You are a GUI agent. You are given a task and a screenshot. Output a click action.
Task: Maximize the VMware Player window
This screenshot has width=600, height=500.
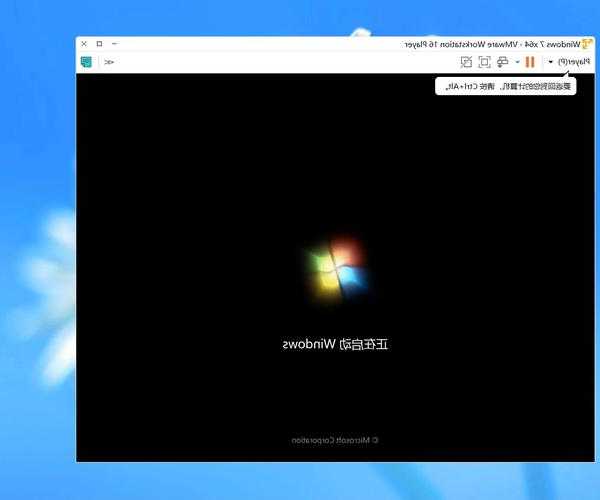pyautogui.click(x=99, y=44)
